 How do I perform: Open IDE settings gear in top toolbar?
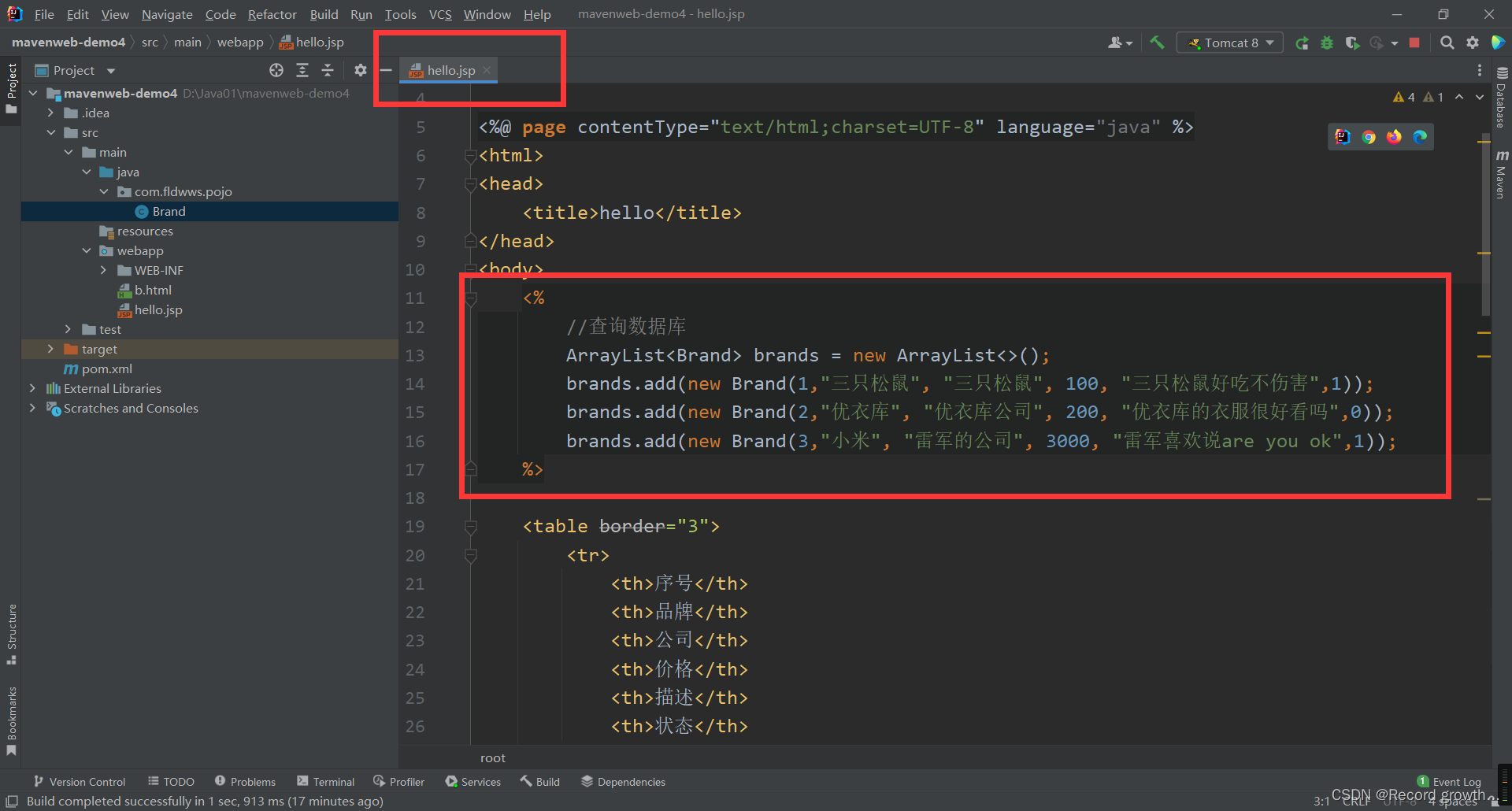pos(1473,43)
